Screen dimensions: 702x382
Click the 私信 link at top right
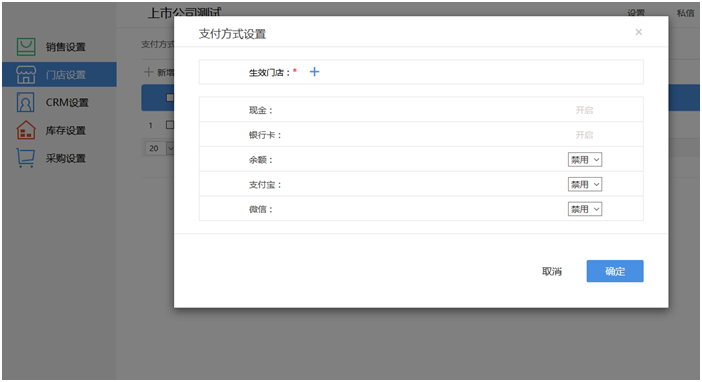pos(685,13)
